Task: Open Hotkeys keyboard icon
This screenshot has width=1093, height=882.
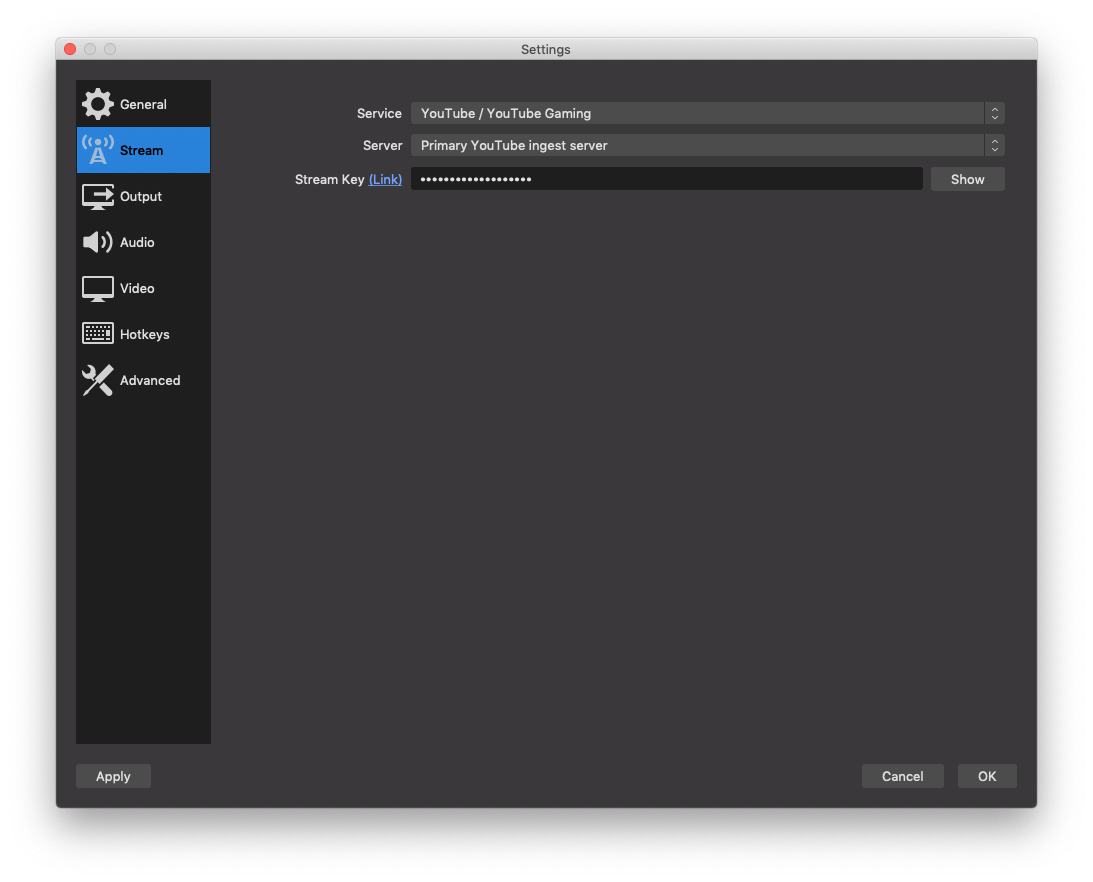Action: (x=98, y=333)
